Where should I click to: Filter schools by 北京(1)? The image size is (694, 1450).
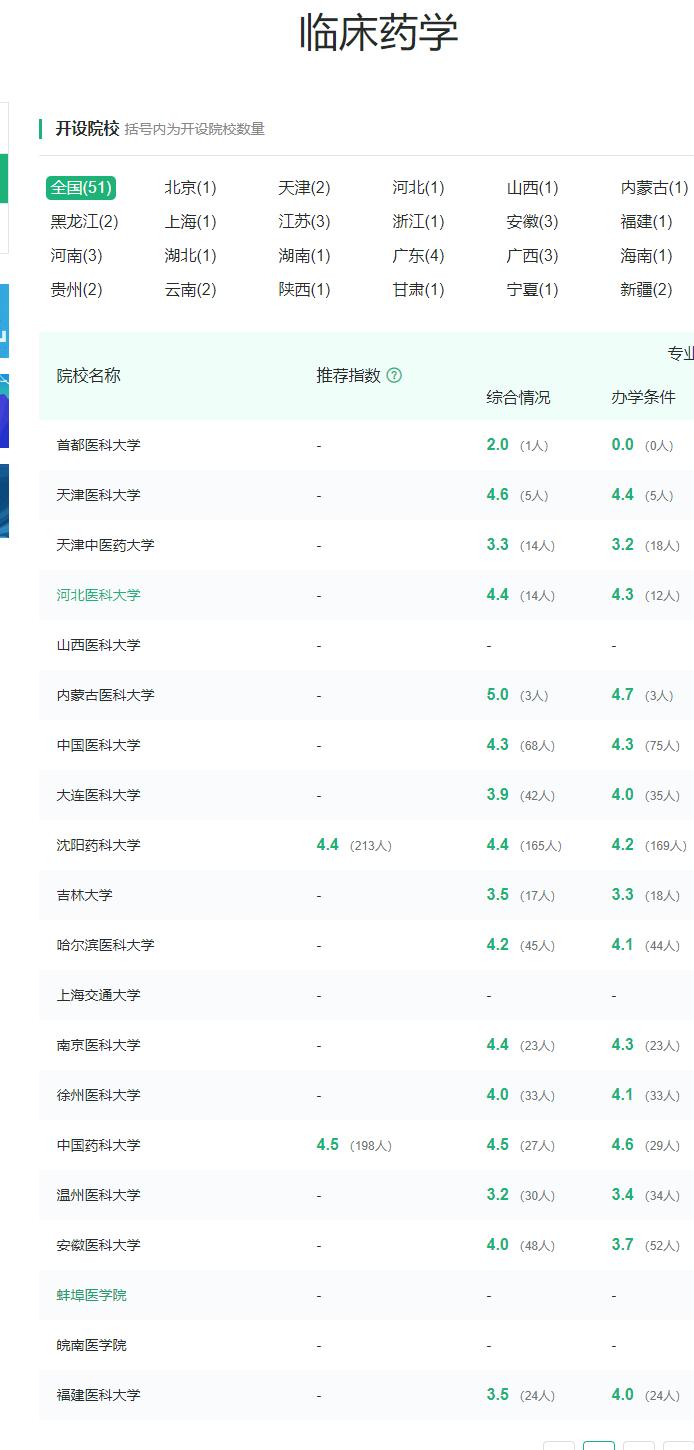coord(190,188)
